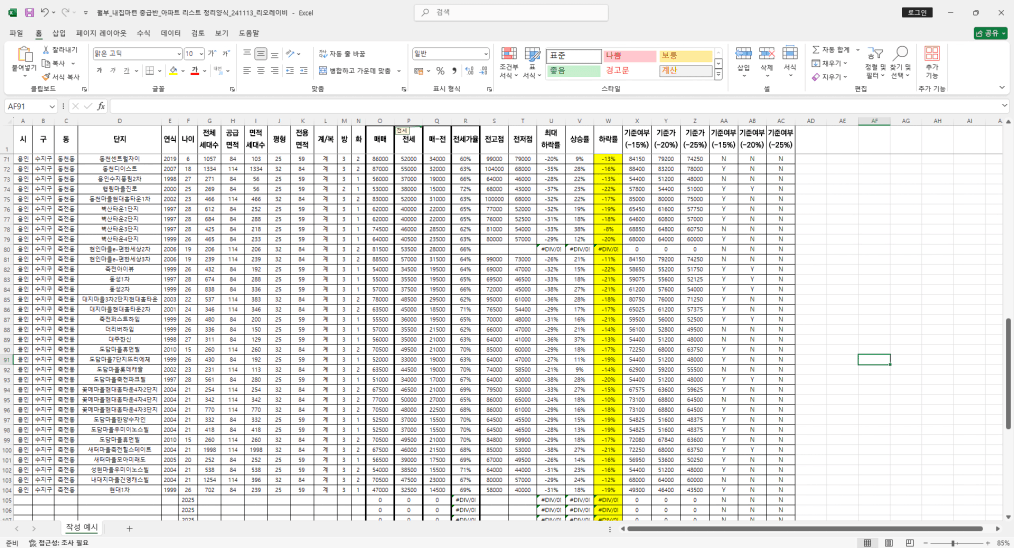Open the Paste (붙여넣기) clipboard icon
This screenshot has width=1014, height=548.
click(24, 55)
